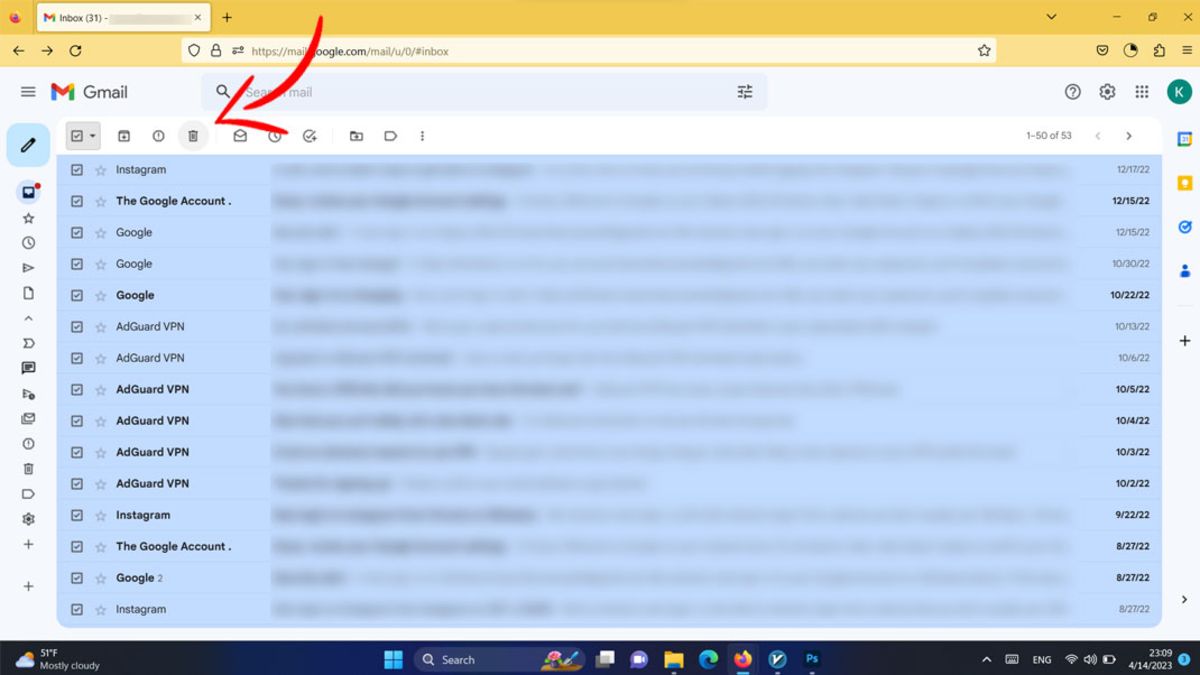
Task: Toggle the select-all checkbox in toolbar
Action: 77,136
